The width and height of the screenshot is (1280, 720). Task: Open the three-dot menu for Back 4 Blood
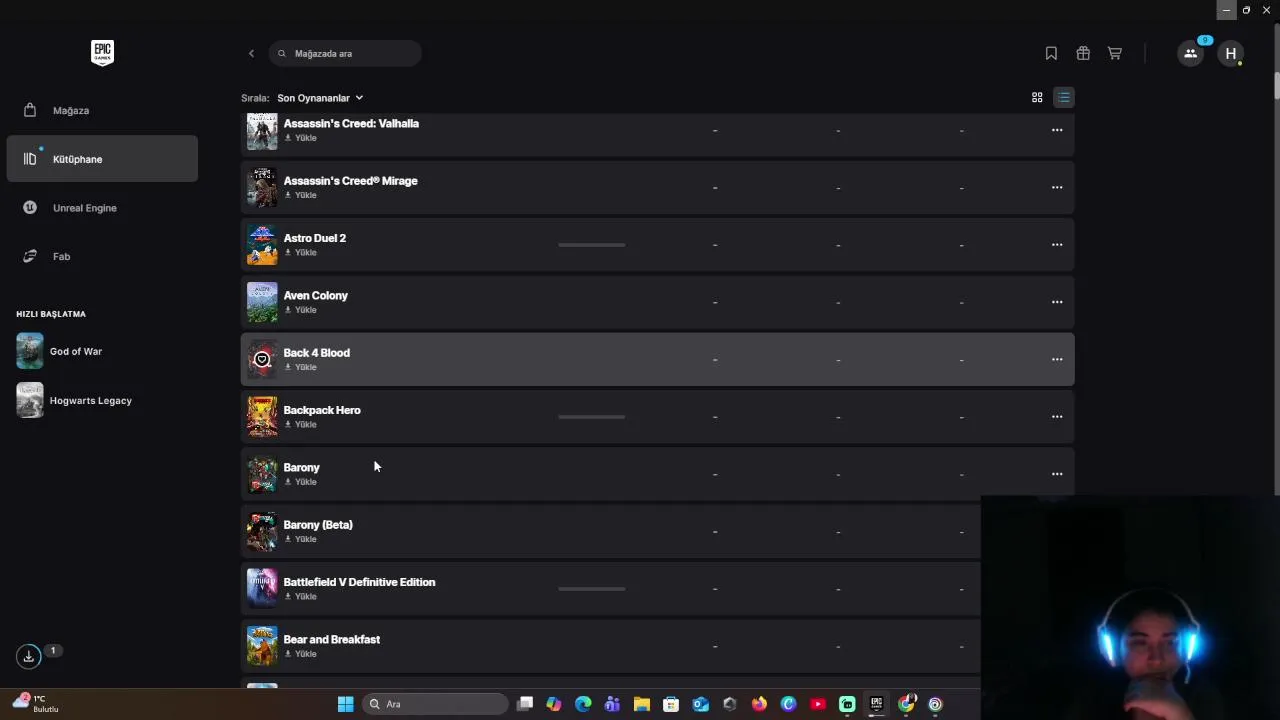pos(1057,359)
